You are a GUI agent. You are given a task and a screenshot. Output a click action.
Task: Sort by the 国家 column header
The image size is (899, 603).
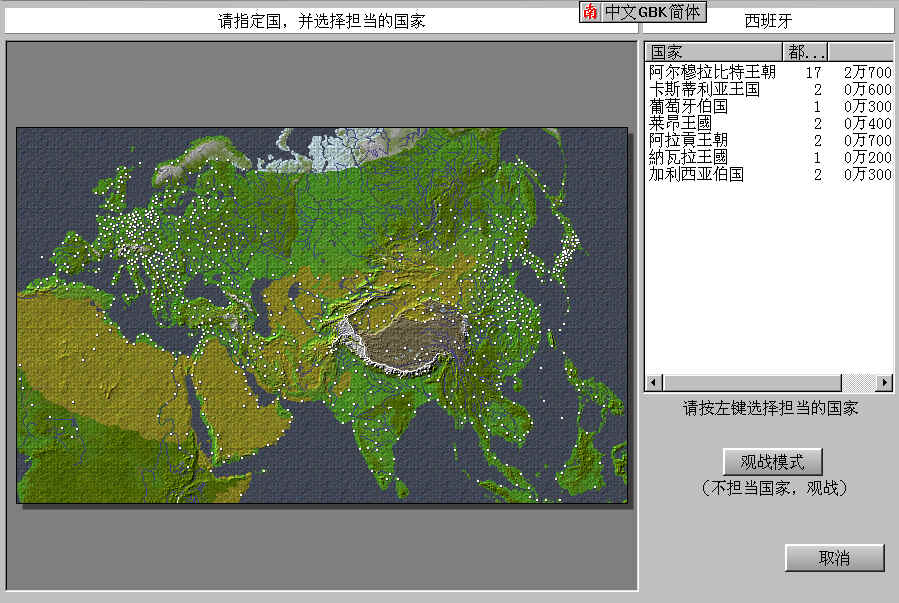713,52
